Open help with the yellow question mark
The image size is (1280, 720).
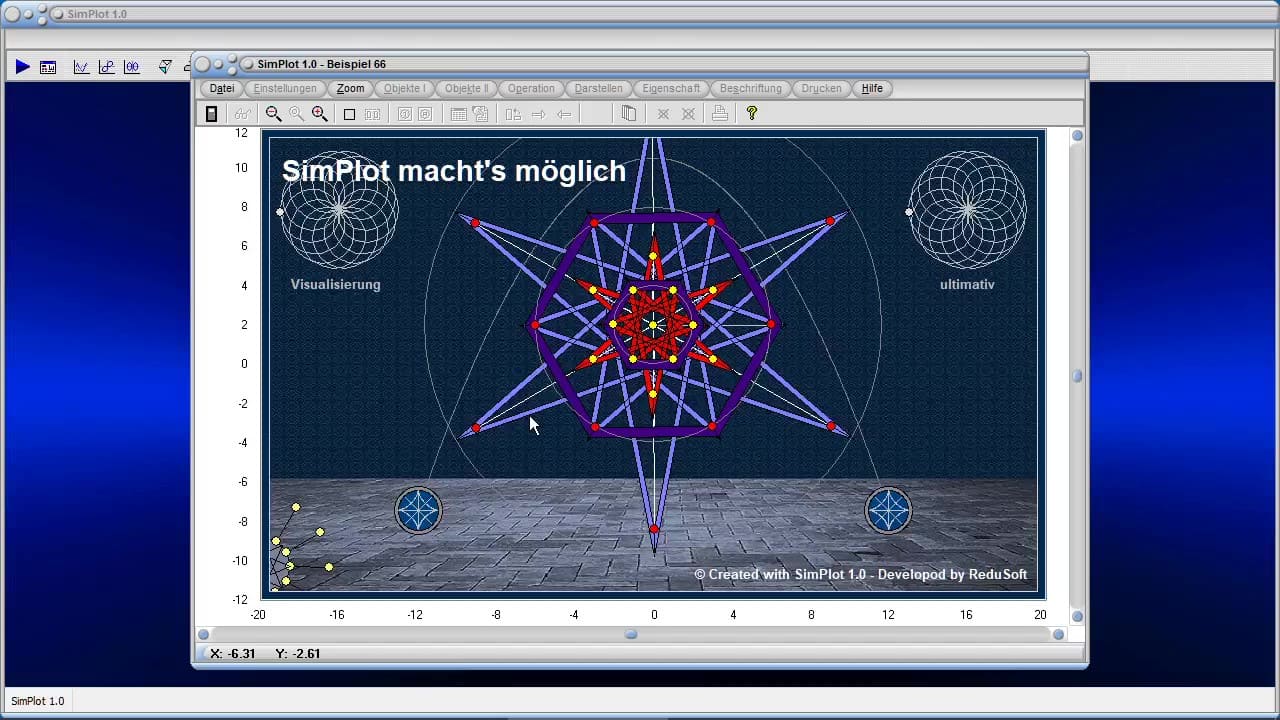pos(752,114)
